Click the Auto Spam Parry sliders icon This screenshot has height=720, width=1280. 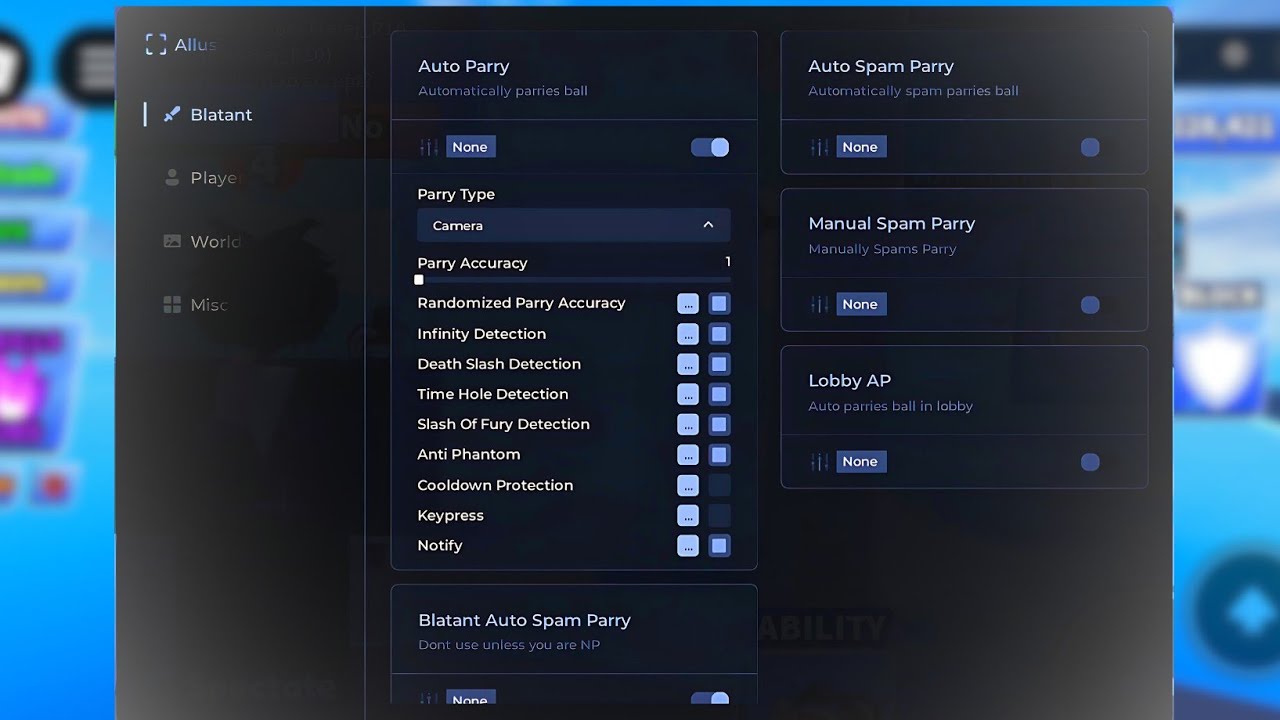[819, 147]
